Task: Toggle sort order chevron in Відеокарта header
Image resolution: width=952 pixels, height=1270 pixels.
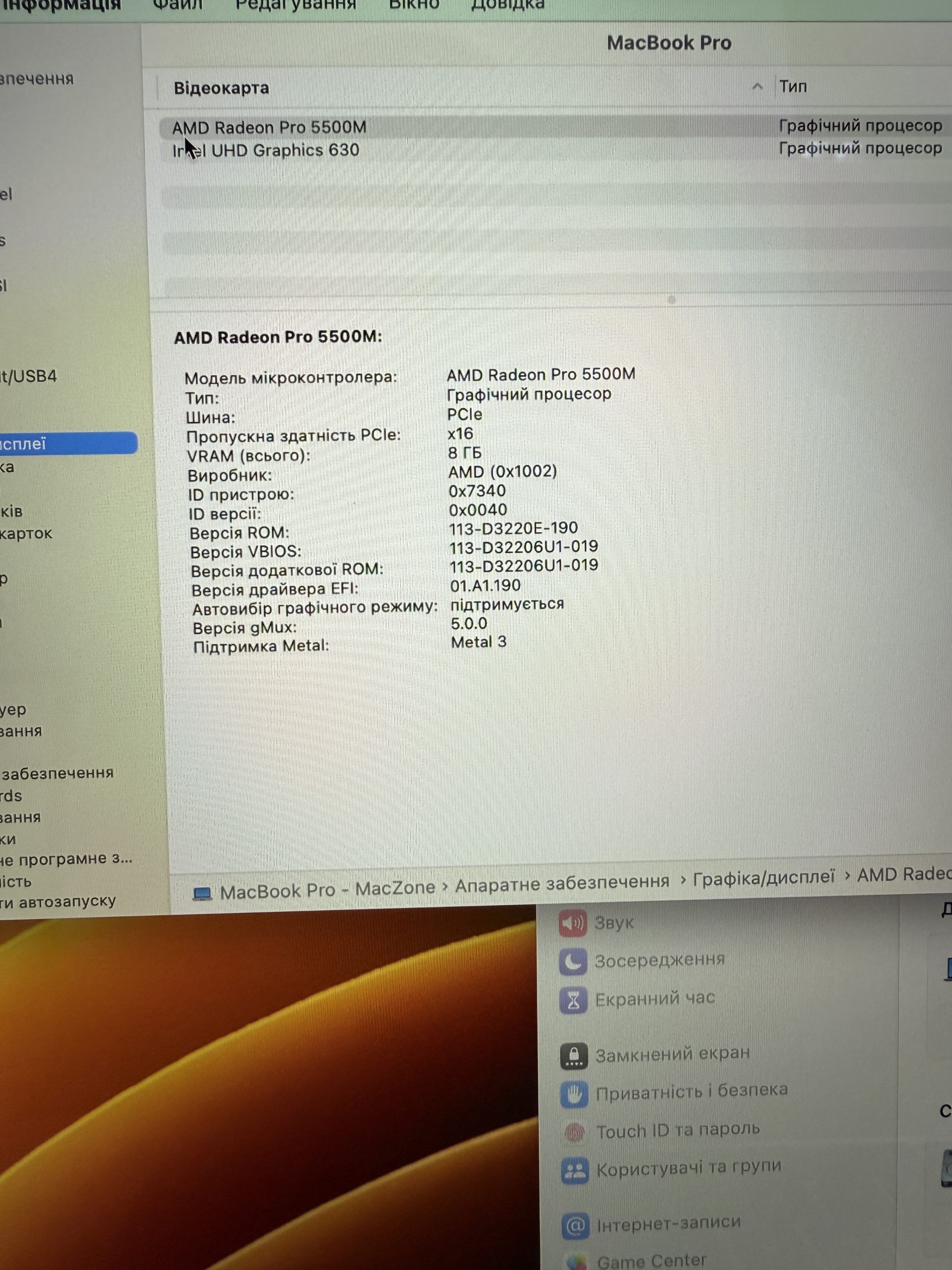Action: tap(757, 87)
